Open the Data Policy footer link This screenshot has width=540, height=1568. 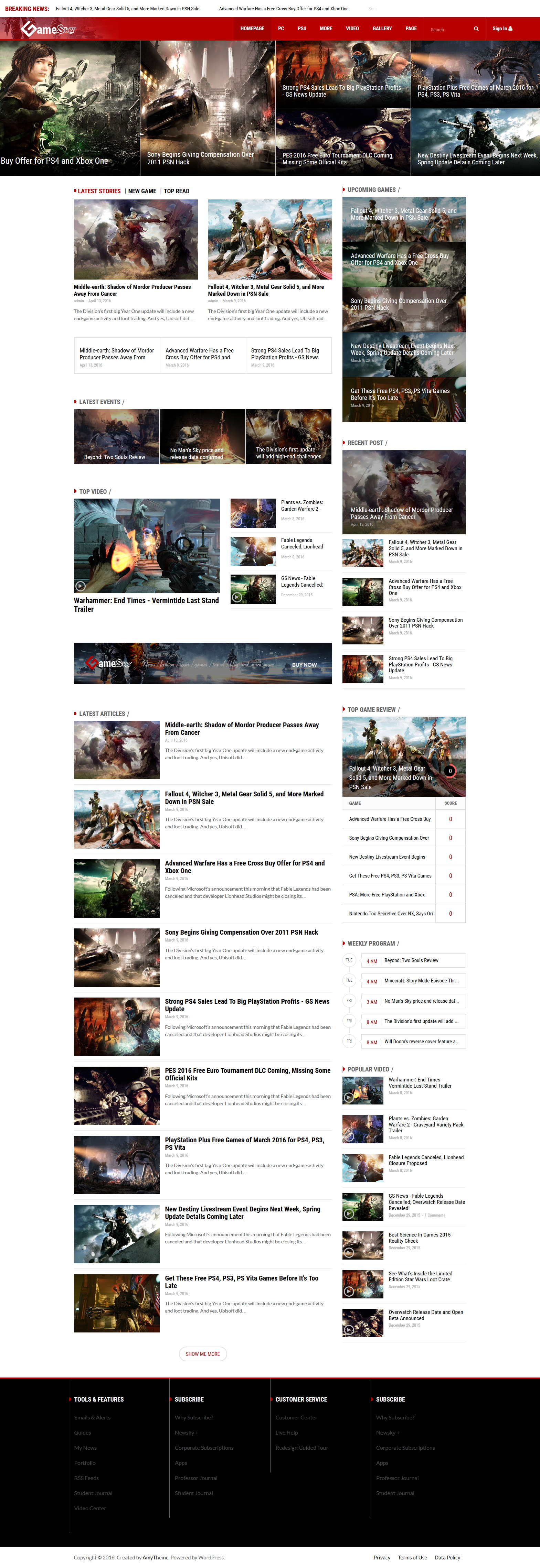pos(447,1558)
